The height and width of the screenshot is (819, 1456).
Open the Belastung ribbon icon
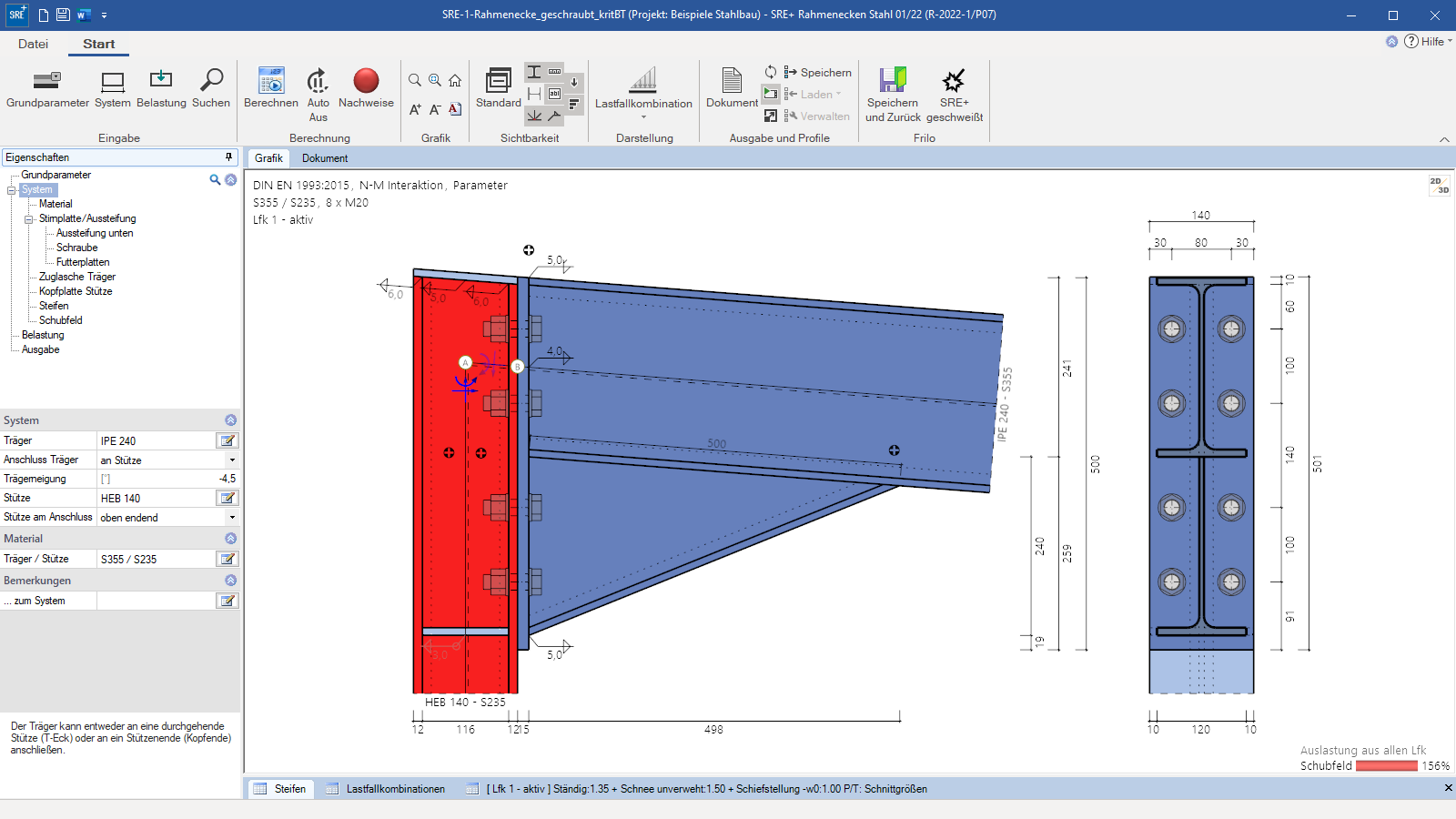[x=161, y=80]
